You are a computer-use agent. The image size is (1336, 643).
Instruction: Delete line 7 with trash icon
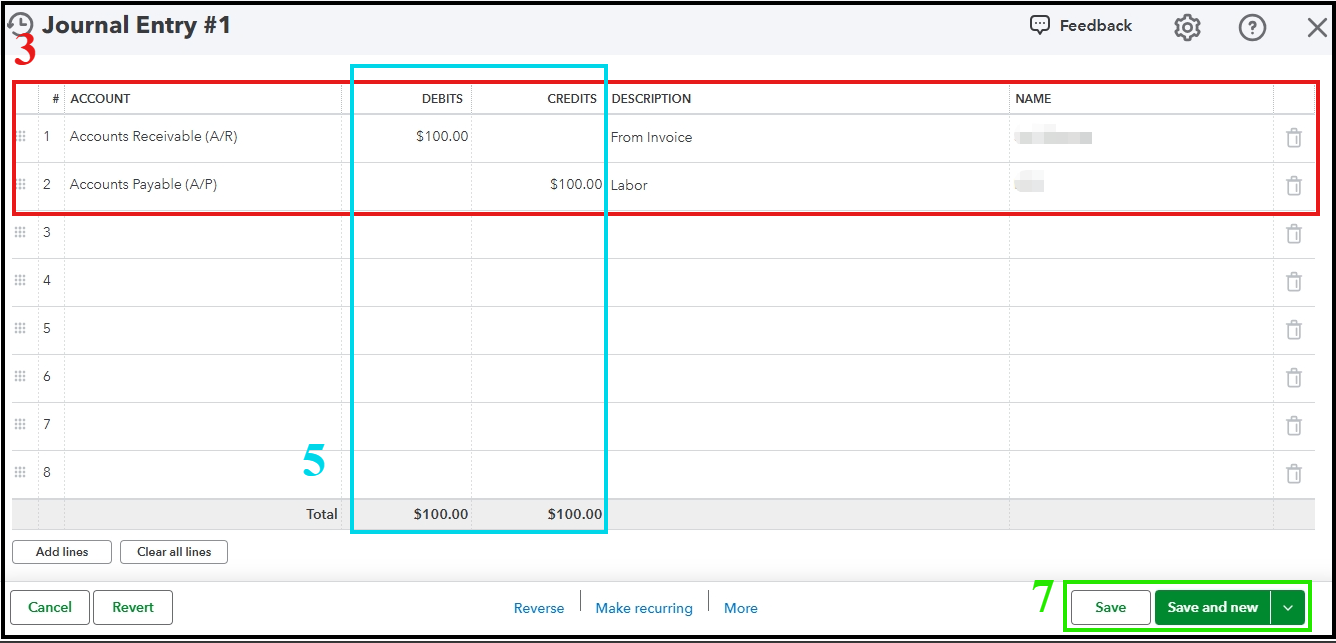click(x=1294, y=426)
